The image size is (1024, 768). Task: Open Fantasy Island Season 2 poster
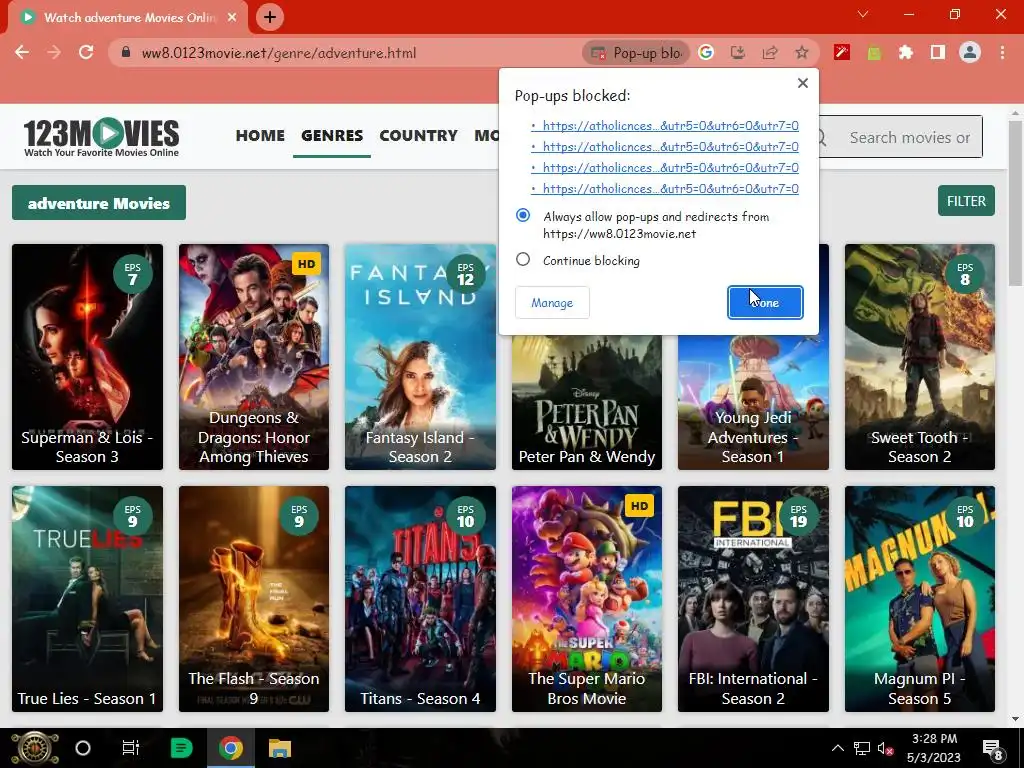[x=421, y=357]
